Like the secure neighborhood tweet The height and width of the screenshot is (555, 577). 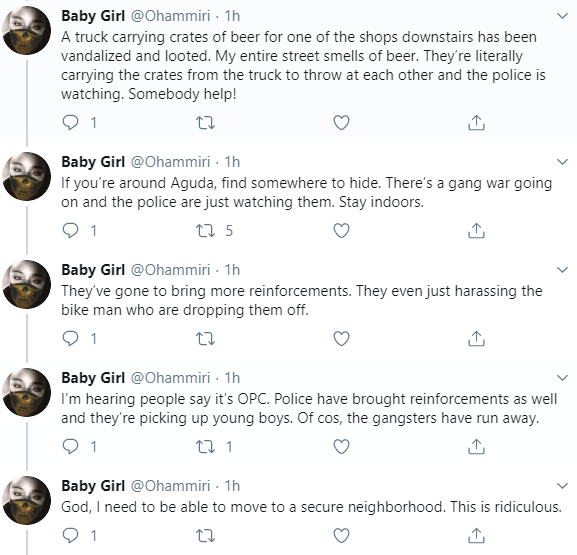point(341,536)
